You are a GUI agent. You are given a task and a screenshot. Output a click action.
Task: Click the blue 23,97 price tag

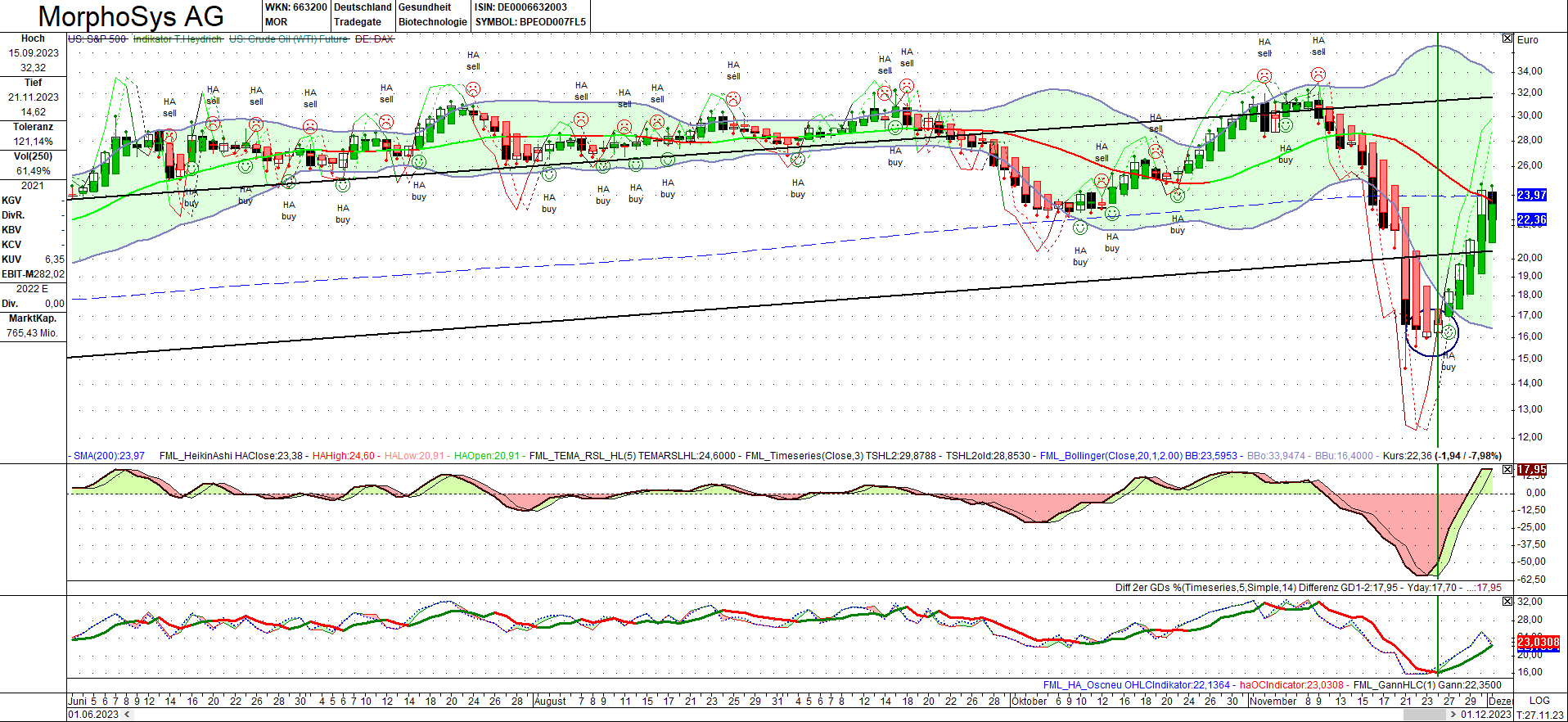tap(1532, 195)
